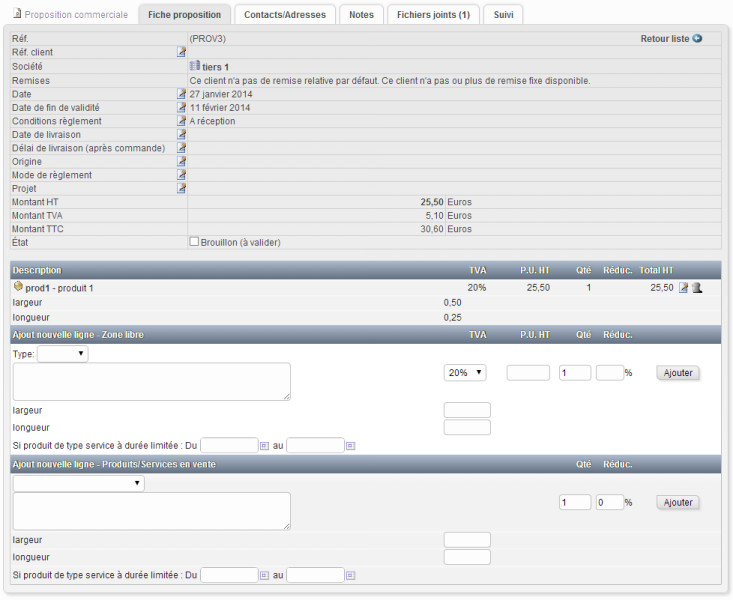This screenshot has height=600, width=733.
Task: Switch to Fiche proposition tab
Action: pos(184,14)
